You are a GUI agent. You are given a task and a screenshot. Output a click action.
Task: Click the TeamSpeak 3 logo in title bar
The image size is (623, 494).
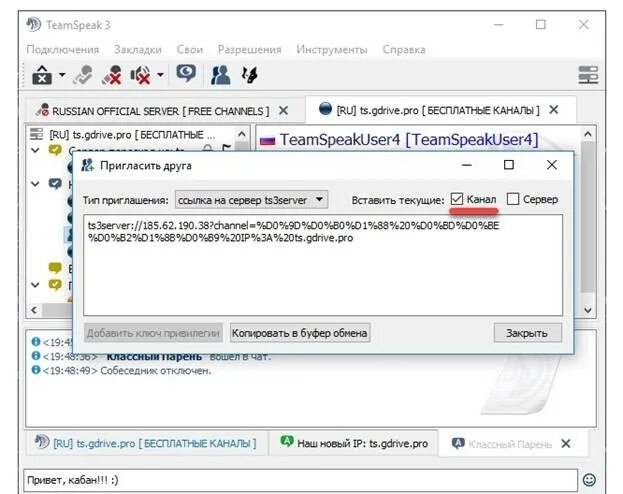click(x=34, y=24)
